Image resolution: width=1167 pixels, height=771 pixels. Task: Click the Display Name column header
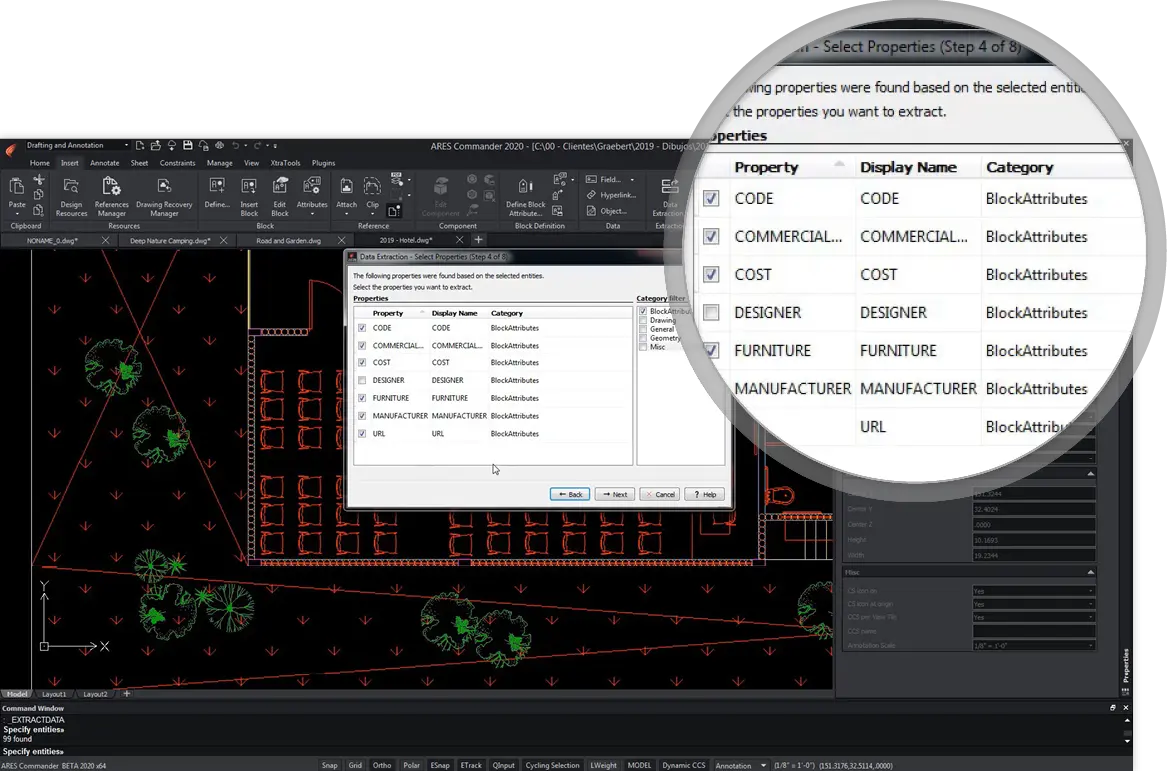[x=455, y=313]
